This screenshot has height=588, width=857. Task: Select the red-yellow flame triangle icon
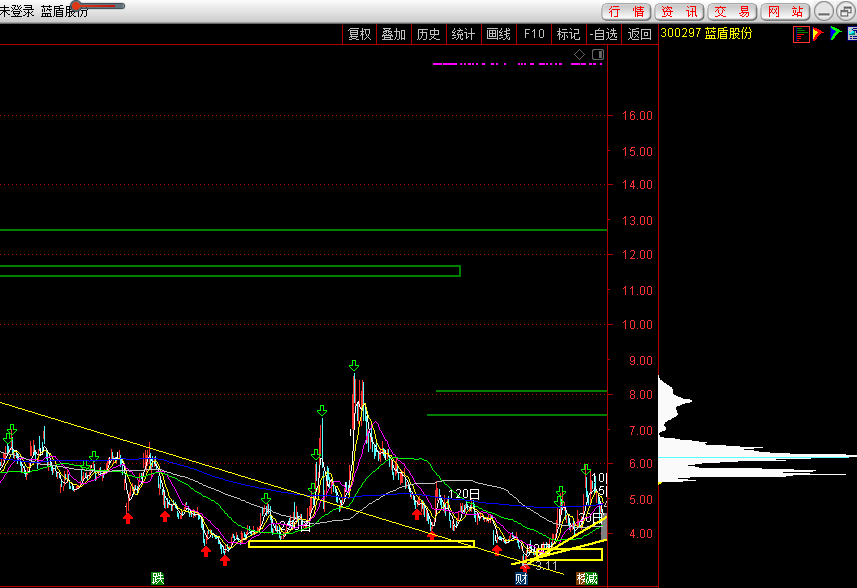coord(818,34)
